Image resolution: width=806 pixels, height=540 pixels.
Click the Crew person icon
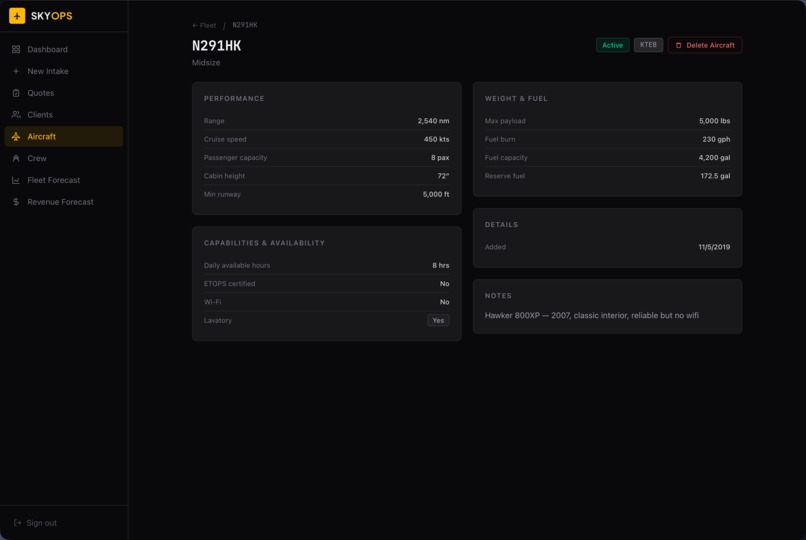[x=16, y=158]
